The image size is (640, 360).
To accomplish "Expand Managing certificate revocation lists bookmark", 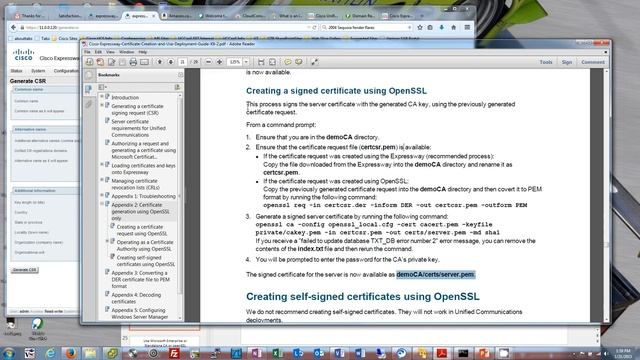I will [102, 180].
